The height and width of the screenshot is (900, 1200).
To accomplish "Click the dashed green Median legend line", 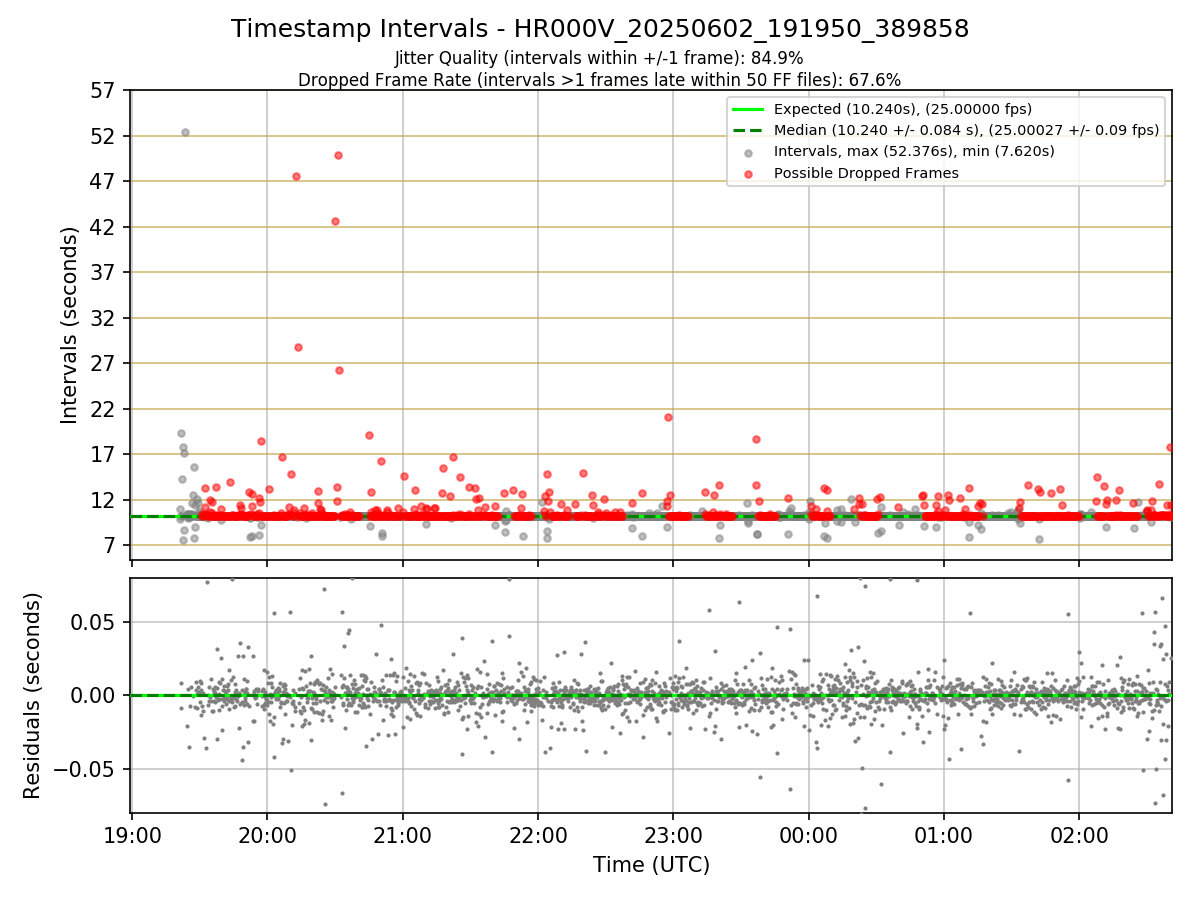I will [748, 130].
